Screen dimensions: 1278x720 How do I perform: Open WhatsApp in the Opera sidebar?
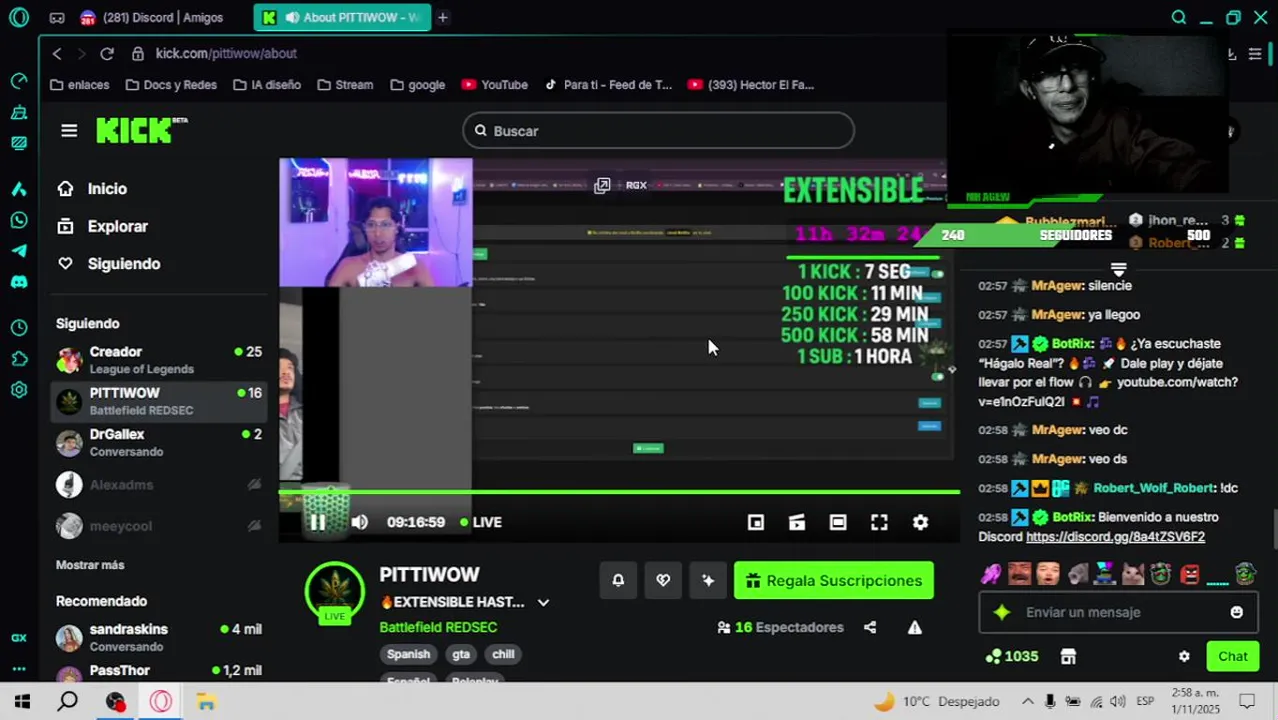click(19, 220)
